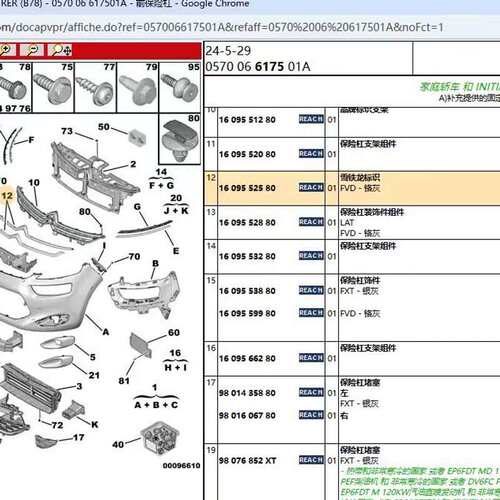Screen dimensions: 500x500
Task: Click callout number 3 in diagram
Action: click(79, 386)
